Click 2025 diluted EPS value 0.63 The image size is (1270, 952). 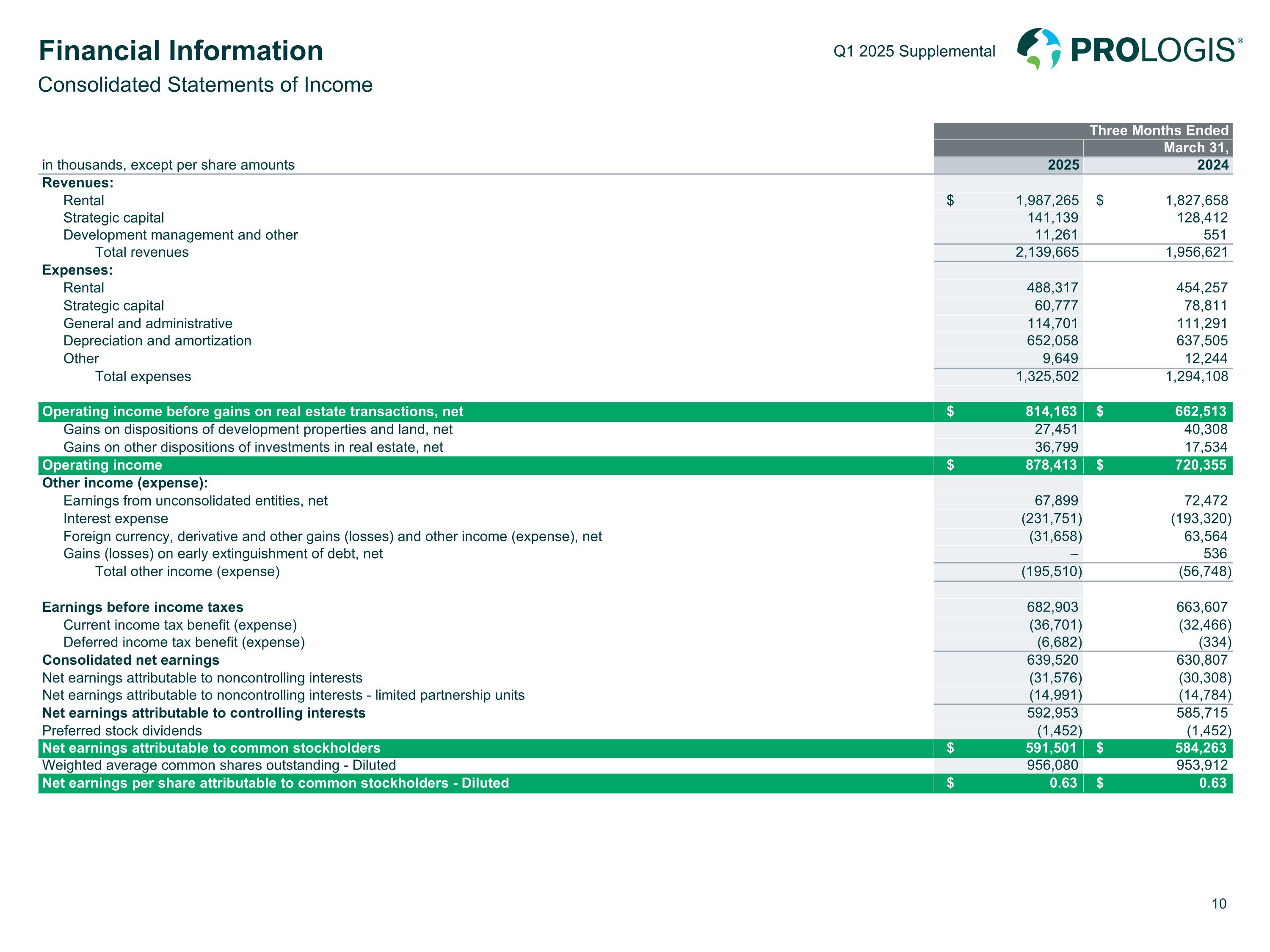[1063, 783]
